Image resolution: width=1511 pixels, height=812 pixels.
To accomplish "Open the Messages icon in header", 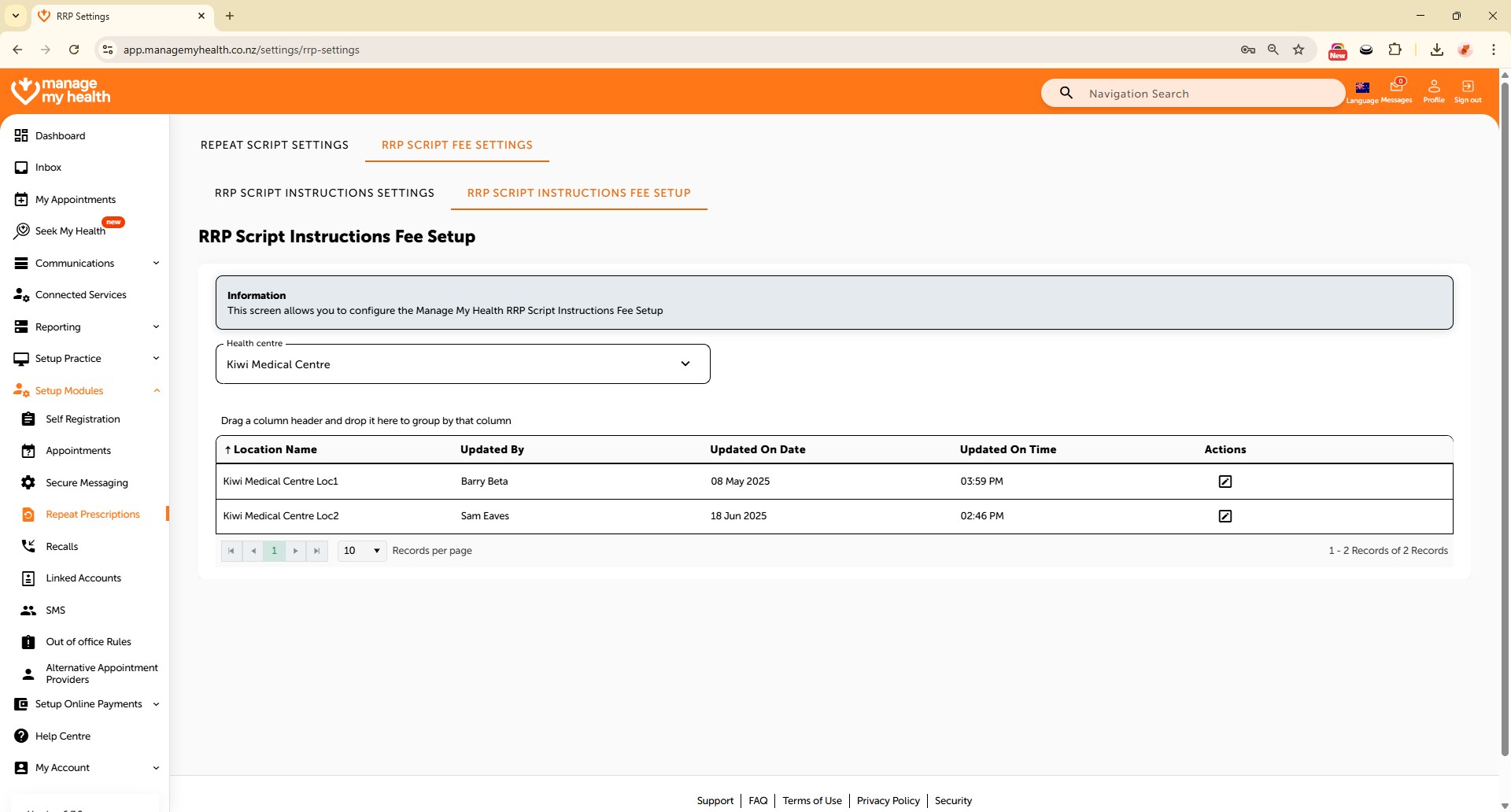I will pos(1397,89).
